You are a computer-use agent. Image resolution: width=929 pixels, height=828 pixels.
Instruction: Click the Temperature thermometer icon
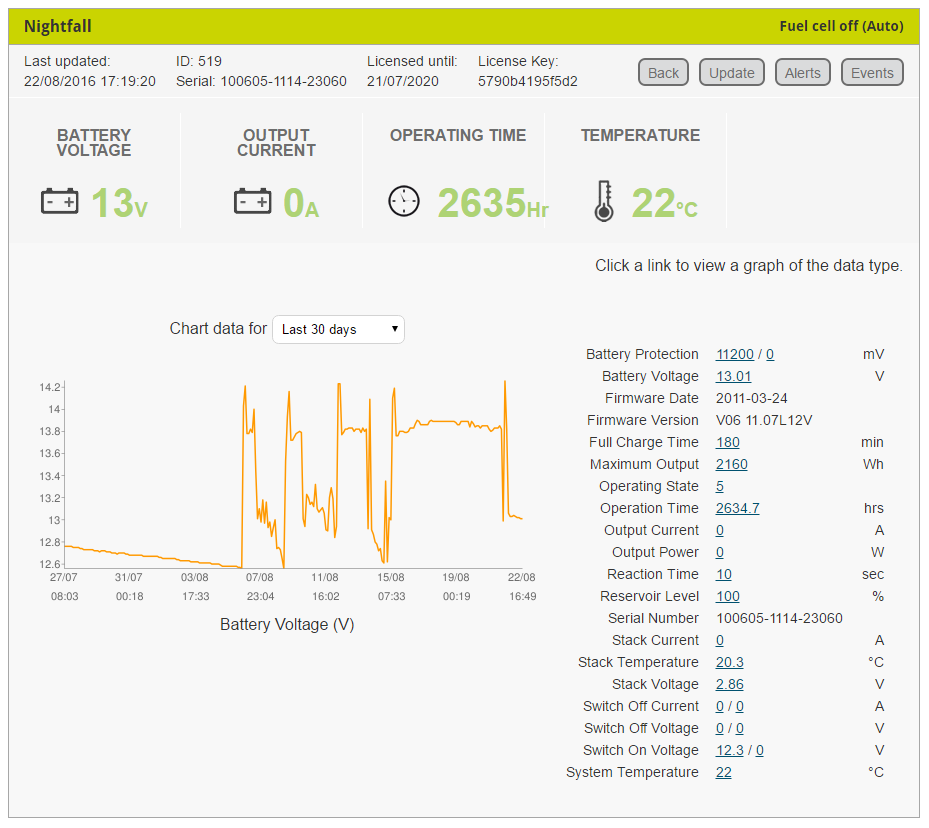603,199
